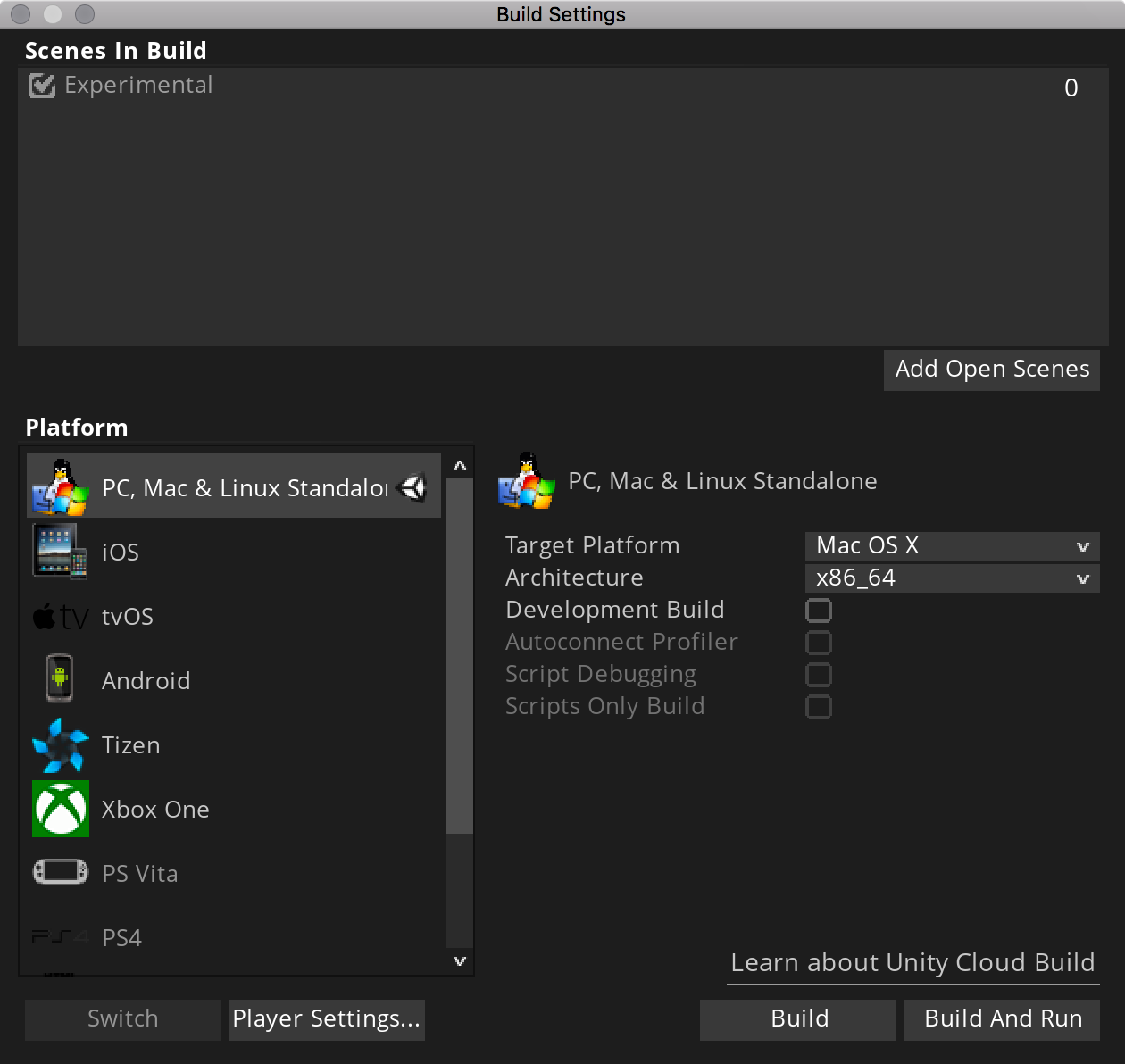Select the Experimental scene entry
The width and height of the screenshot is (1125, 1064).
point(138,85)
